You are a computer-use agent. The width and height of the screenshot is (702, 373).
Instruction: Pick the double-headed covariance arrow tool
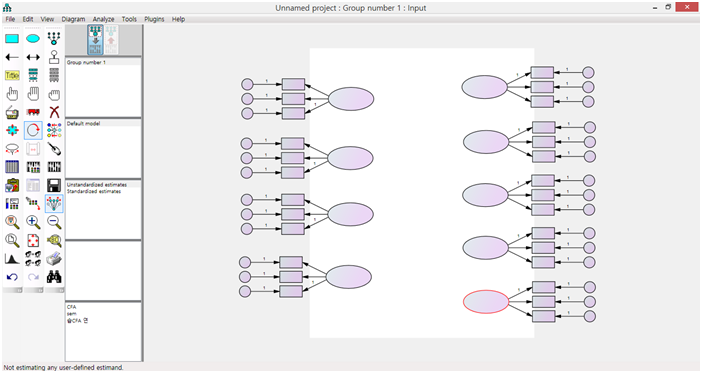(33, 57)
